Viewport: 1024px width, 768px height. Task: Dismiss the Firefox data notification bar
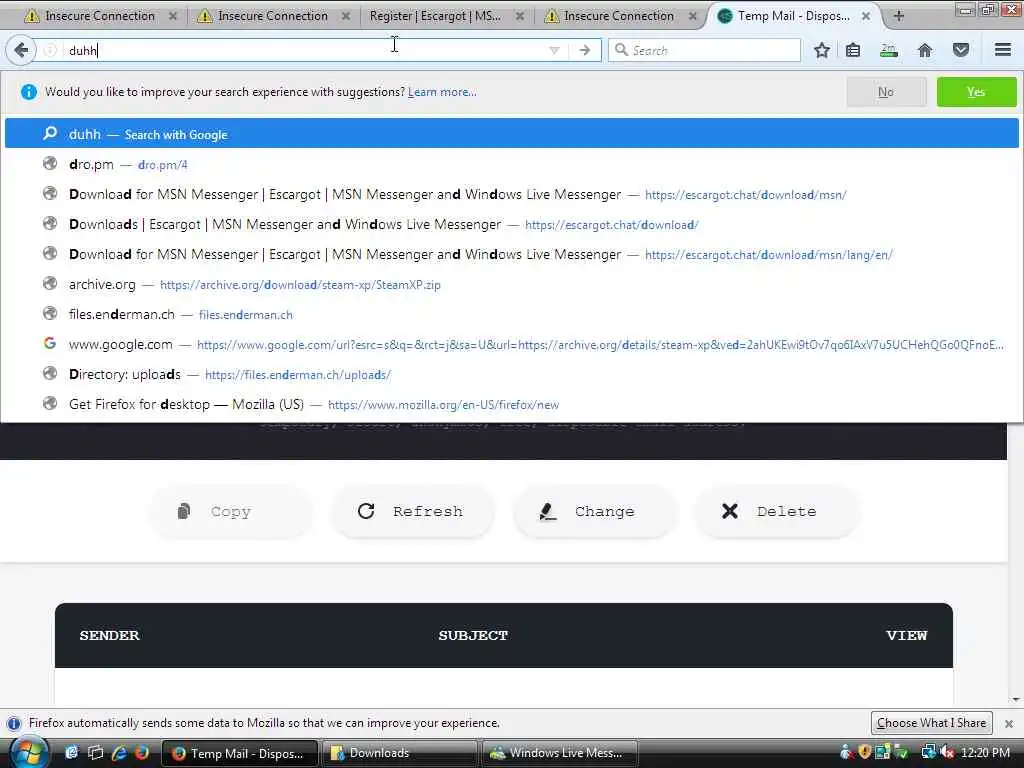[x=1009, y=724]
